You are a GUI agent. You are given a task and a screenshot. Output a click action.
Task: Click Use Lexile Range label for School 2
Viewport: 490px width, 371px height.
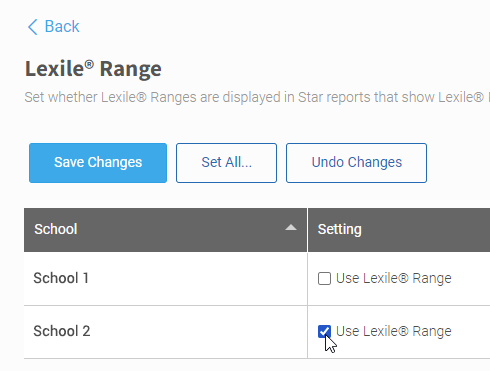[x=394, y=331]
